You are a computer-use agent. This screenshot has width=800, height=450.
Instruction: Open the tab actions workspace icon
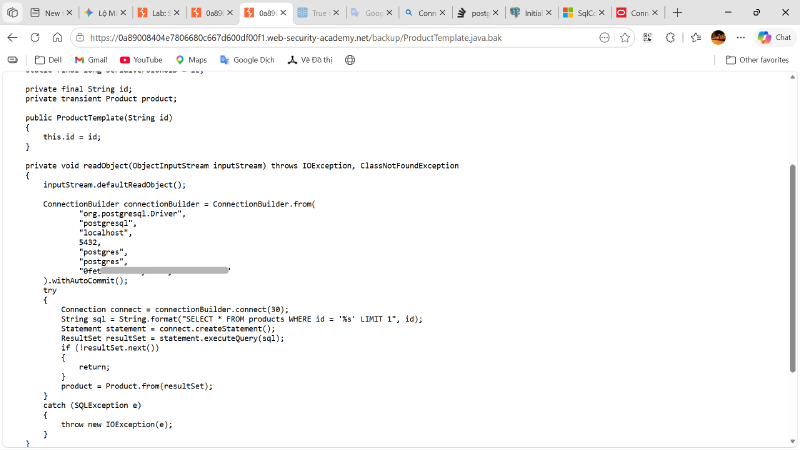coord(12,13)
